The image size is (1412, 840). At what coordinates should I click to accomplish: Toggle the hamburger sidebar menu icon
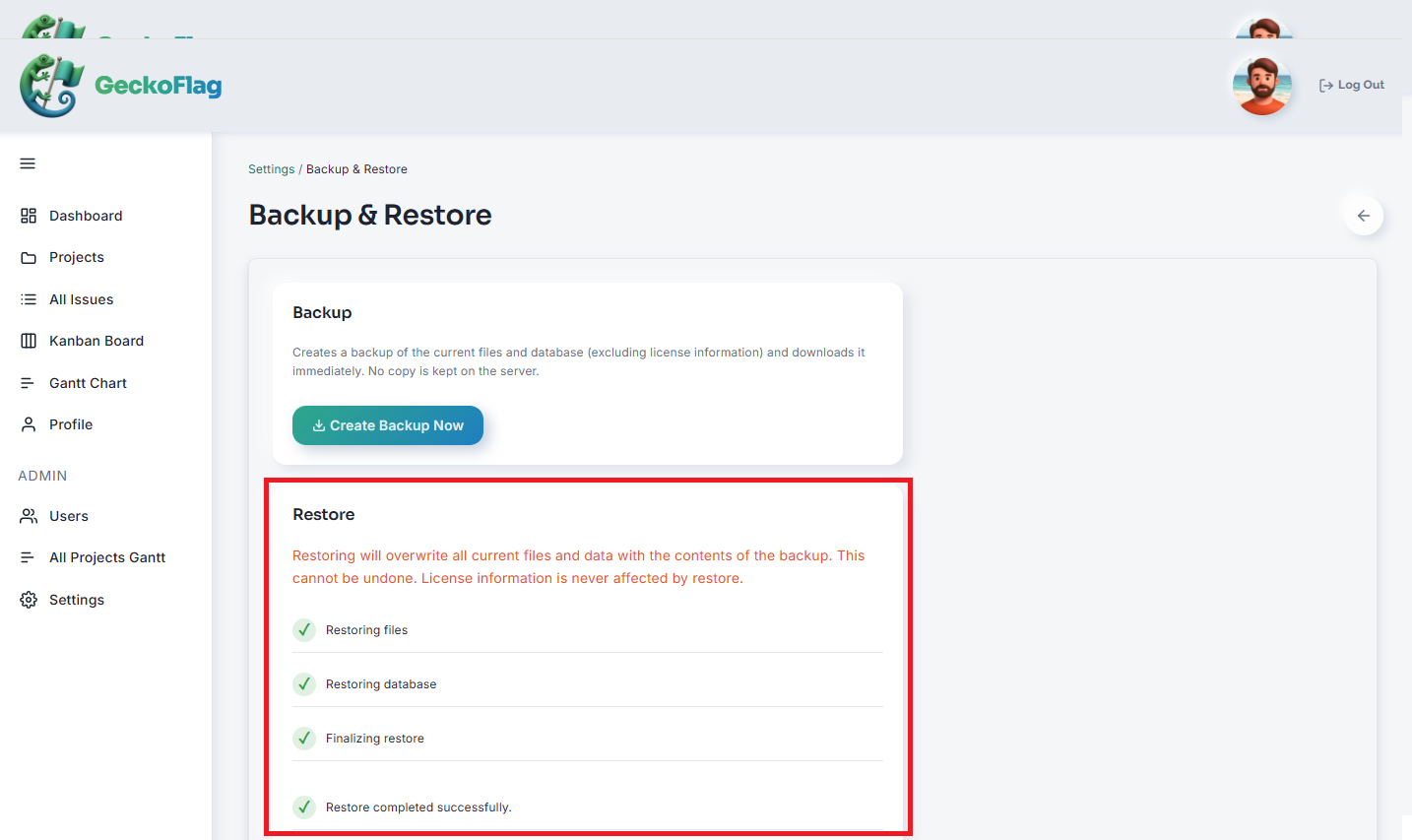coord(28,163)
